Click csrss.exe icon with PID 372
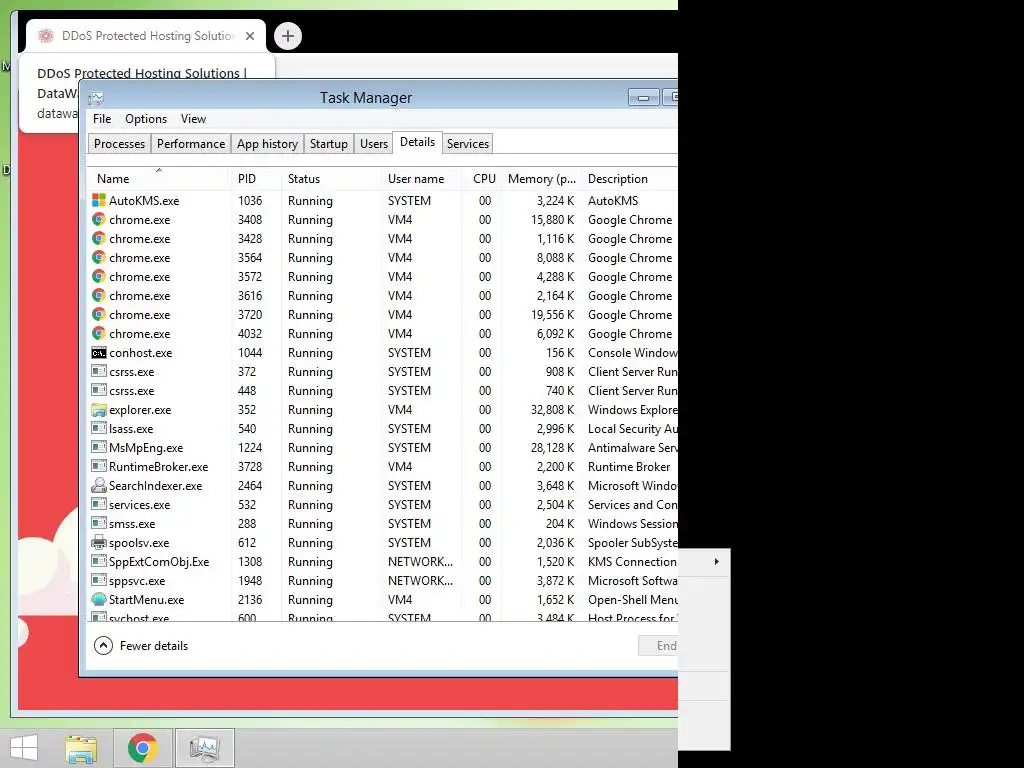 pos(99,372)
